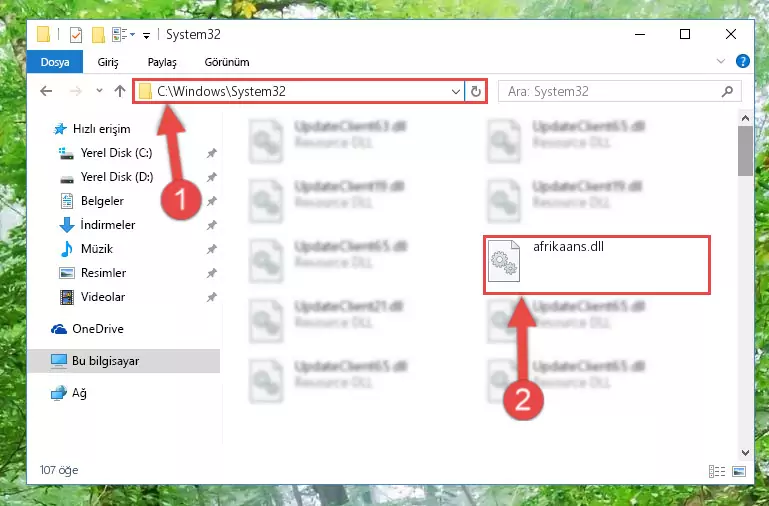Click the folder icon in the title bar
769x506 pixels.
(x=44, y=34)
